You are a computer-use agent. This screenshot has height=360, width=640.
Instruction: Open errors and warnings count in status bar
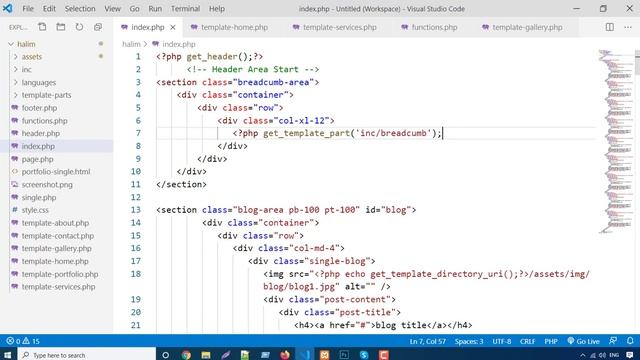pos(23,341)
